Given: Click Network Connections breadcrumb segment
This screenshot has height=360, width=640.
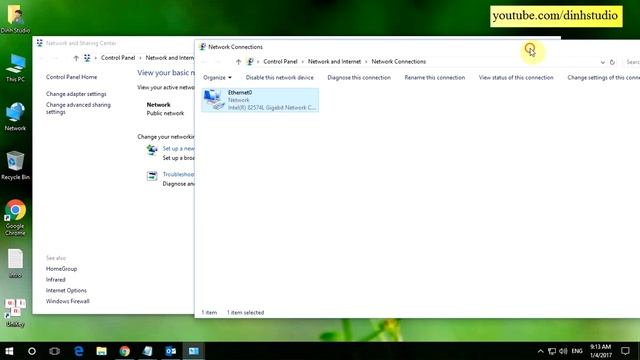Looking at the screenshot, I should [398, 62].
